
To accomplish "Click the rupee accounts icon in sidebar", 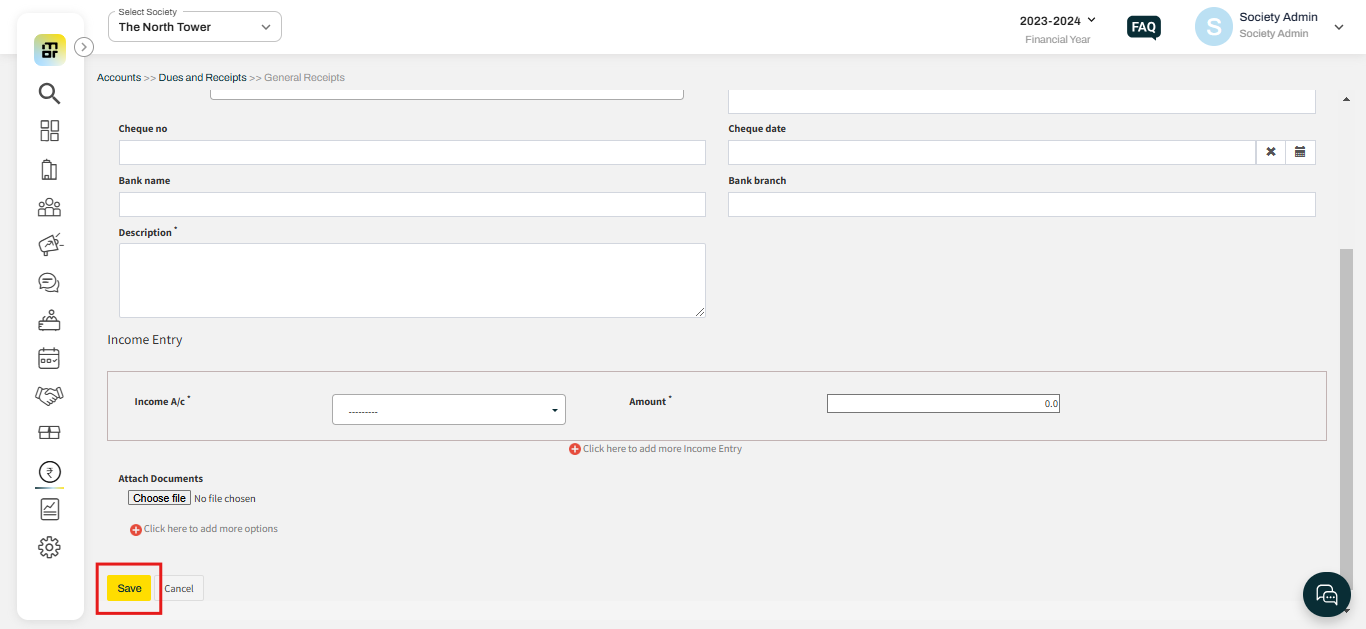I will pyautogui.click(x=49, y=471).
